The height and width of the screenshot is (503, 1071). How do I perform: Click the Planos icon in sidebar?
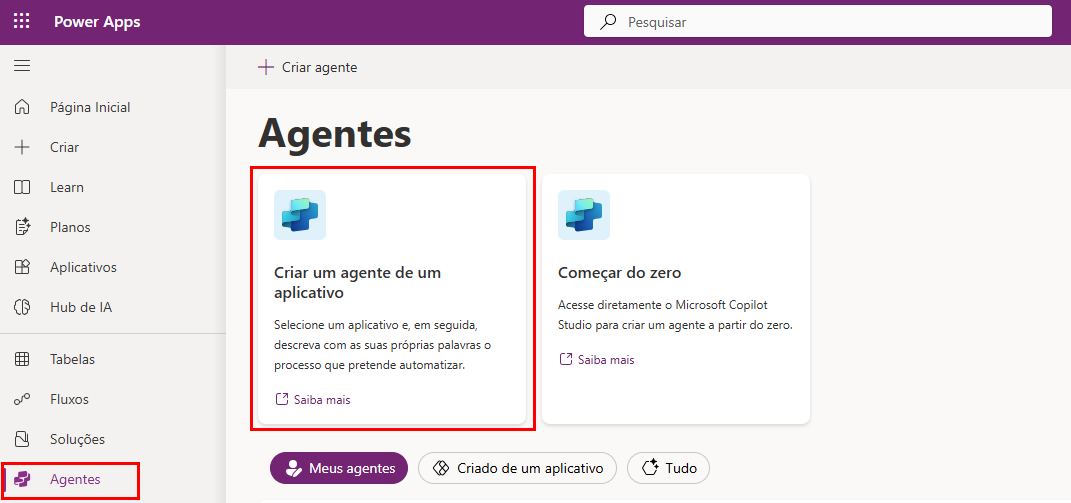point(22,227)
